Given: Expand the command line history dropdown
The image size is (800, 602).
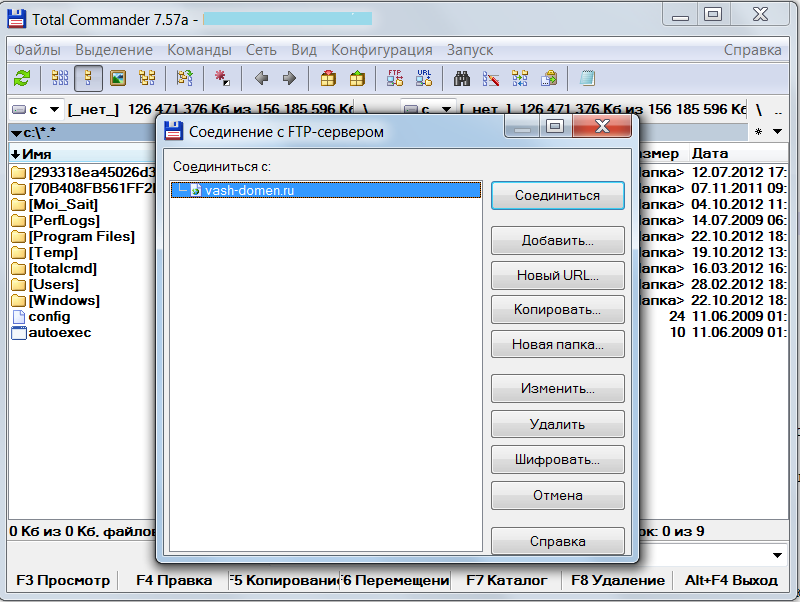Looking at the screenshot, I should pos(777,555).
